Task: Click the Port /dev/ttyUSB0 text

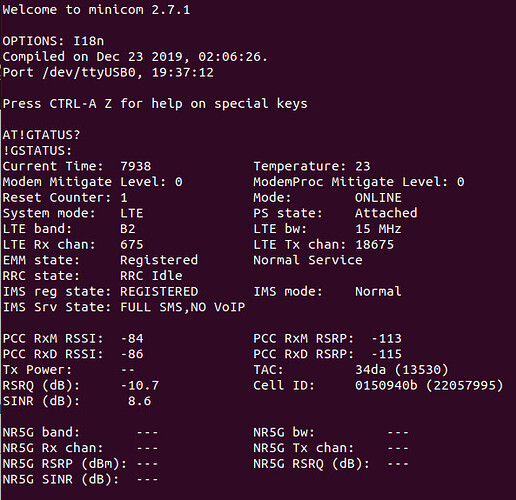Action: (69, 72)
